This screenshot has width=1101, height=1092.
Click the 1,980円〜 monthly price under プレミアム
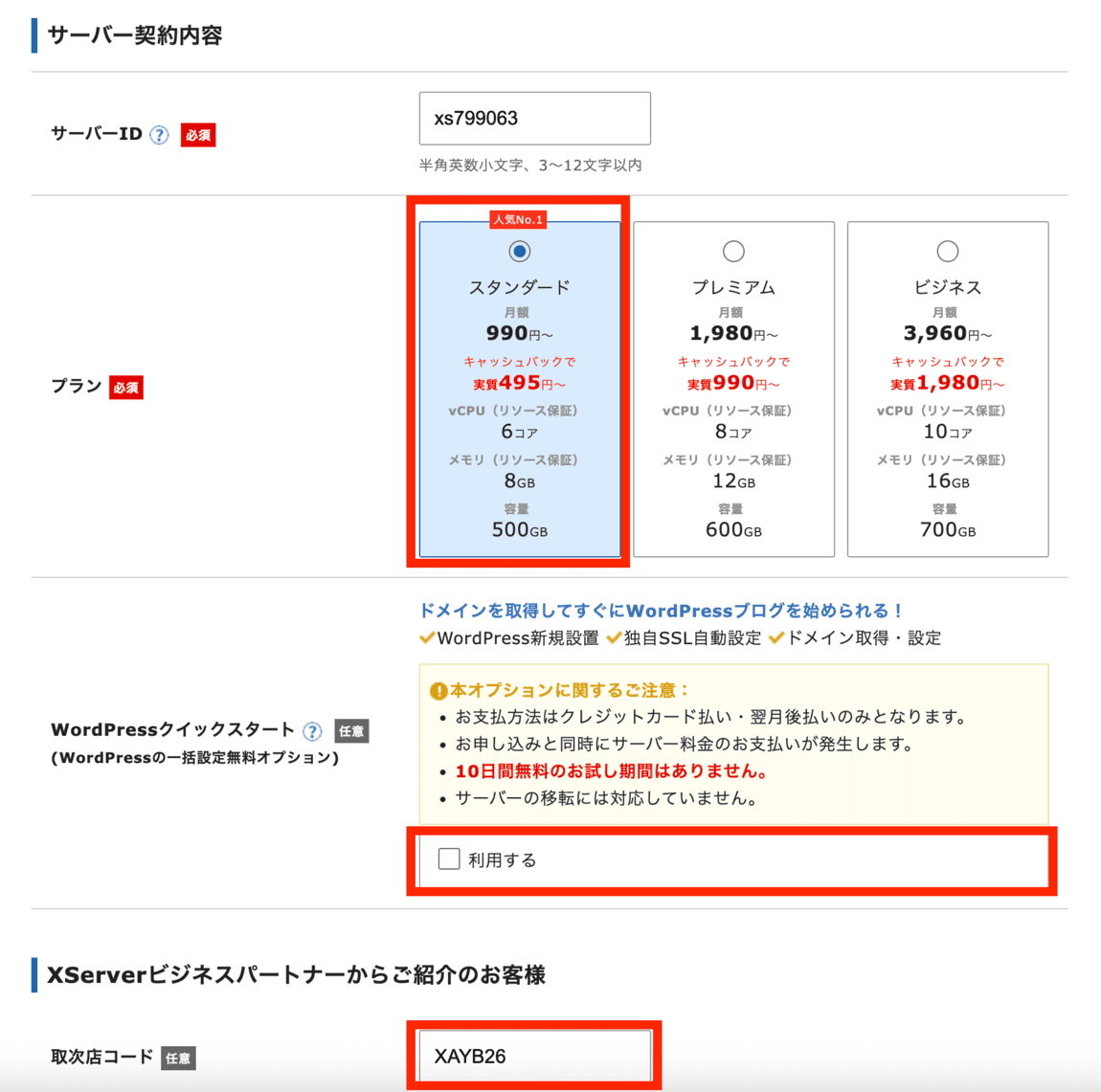733,333
